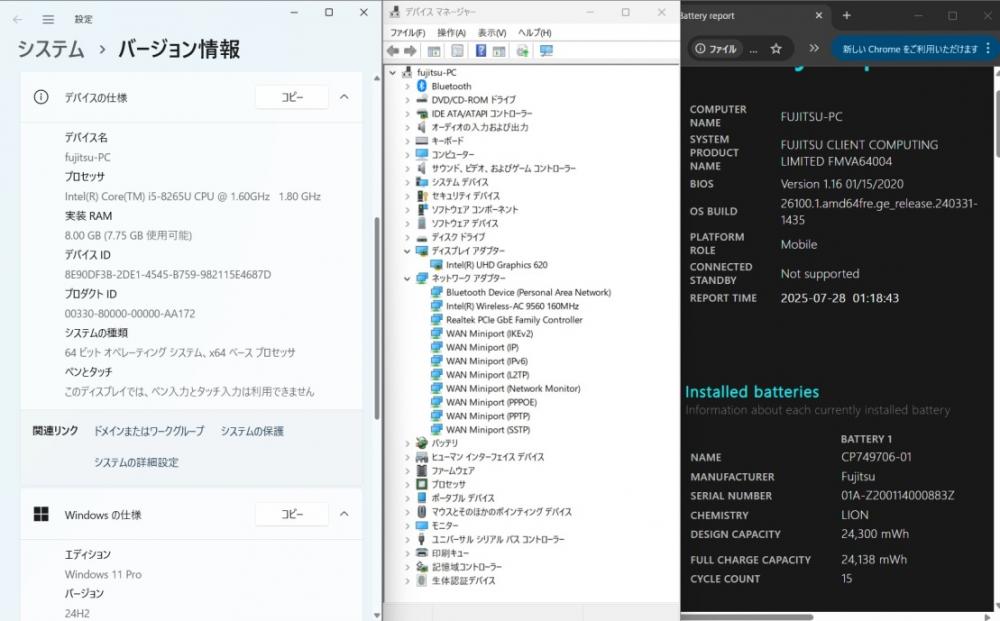Click the 24,138 mWh full charge capacity value
Screen dimensions: 1000x621
tap(874, 559)
